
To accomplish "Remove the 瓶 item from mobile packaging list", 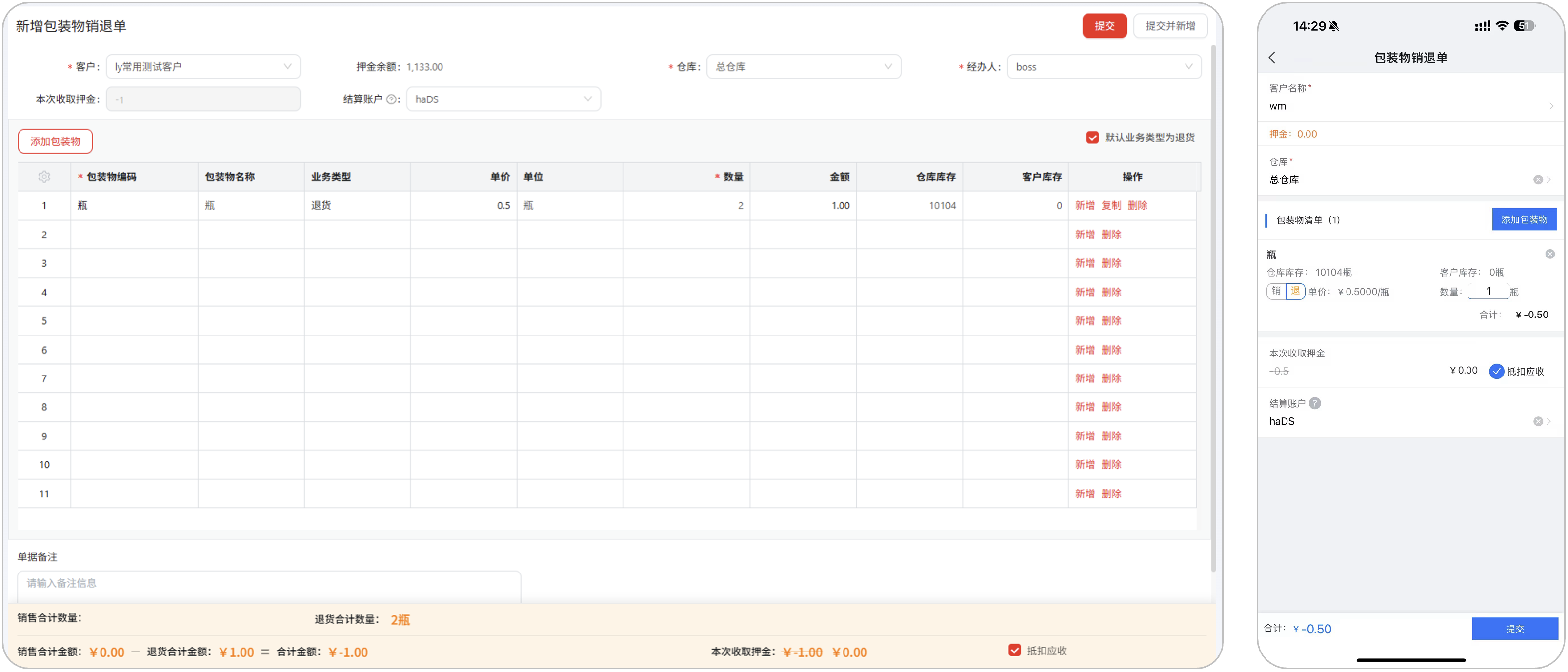I will pos(1550,254).
